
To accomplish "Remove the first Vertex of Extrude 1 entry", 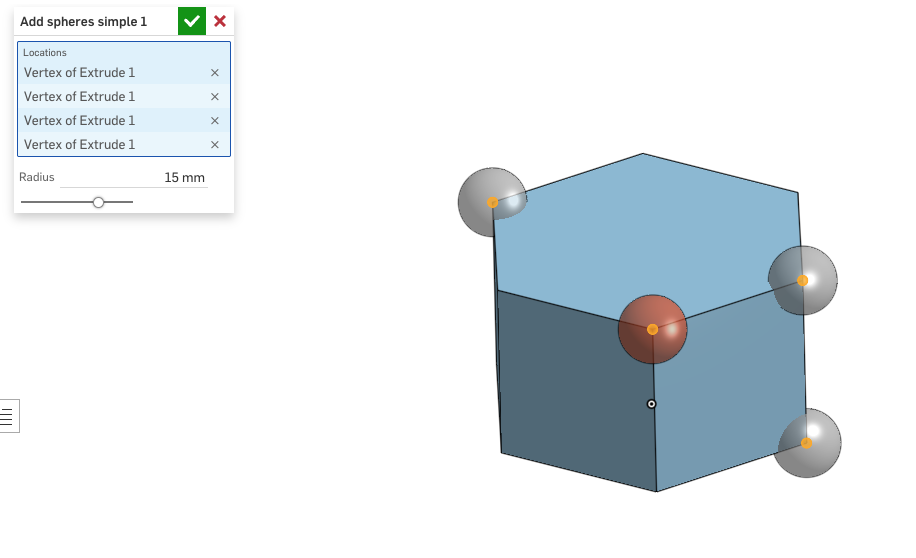I will point(214,73).
